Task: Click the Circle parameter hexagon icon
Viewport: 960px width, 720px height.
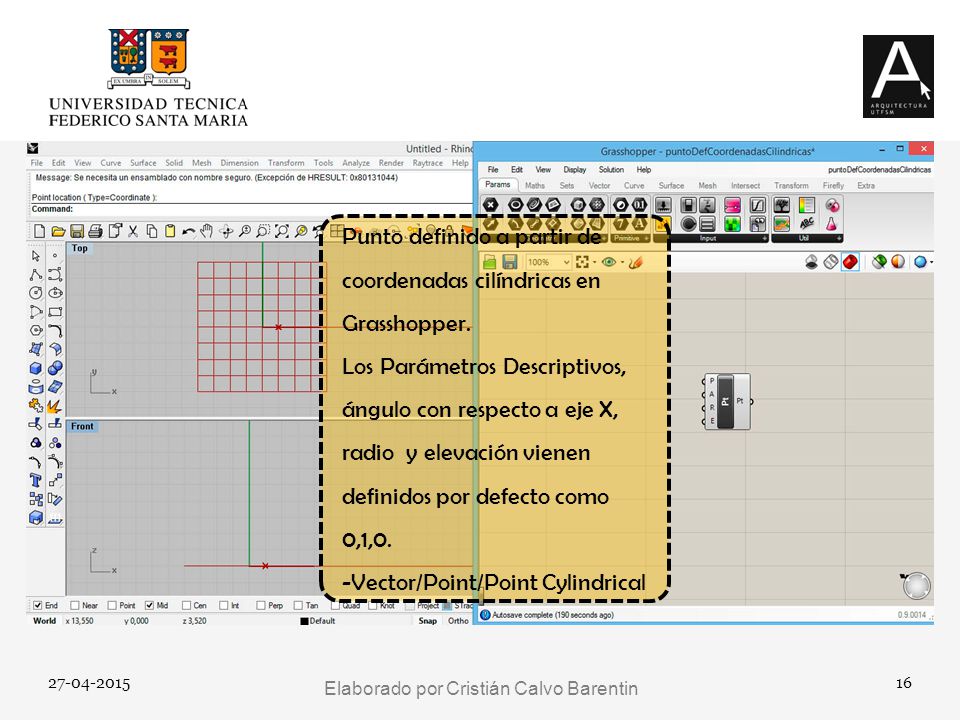Action: tap(516, 204)
